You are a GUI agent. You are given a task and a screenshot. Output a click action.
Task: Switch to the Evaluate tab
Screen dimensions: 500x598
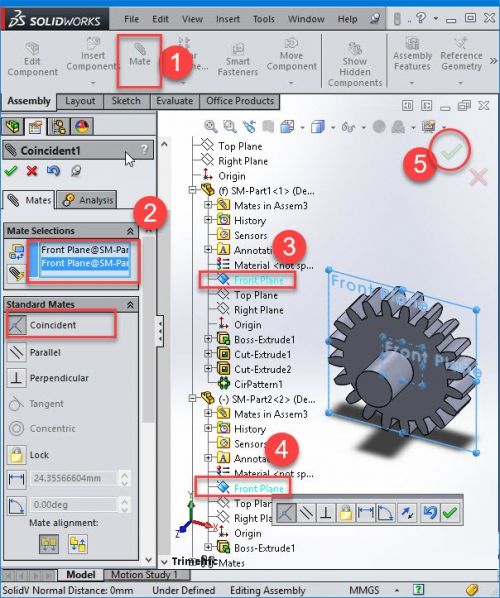[175, 101]
